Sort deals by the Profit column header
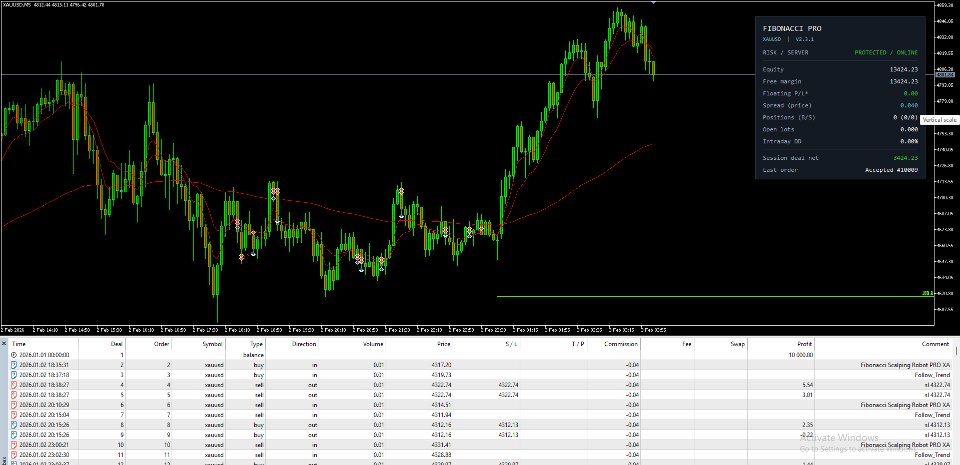Image resolution: width=960 pixels, height=465 pixels. click(x=804, y=344)
